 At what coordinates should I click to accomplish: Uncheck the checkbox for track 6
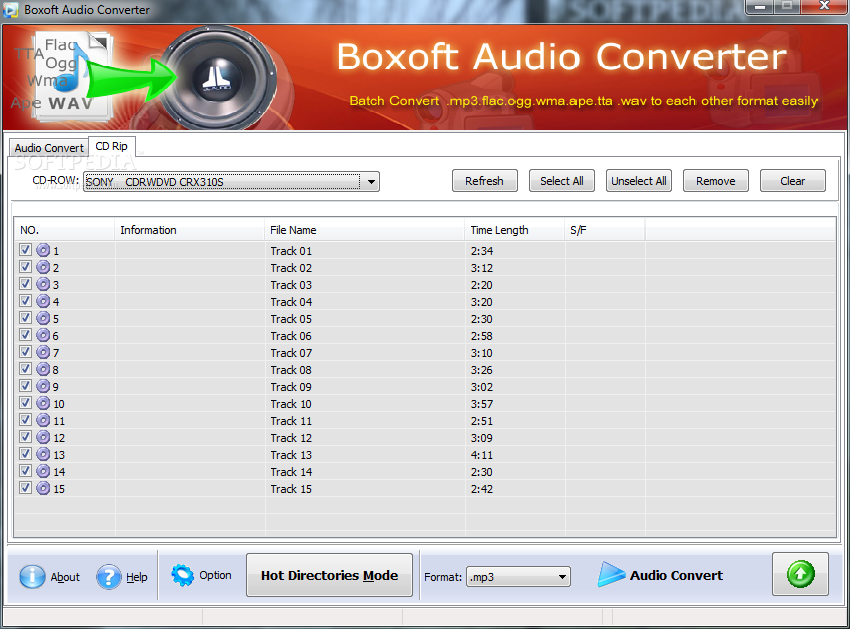coord(25,335)
